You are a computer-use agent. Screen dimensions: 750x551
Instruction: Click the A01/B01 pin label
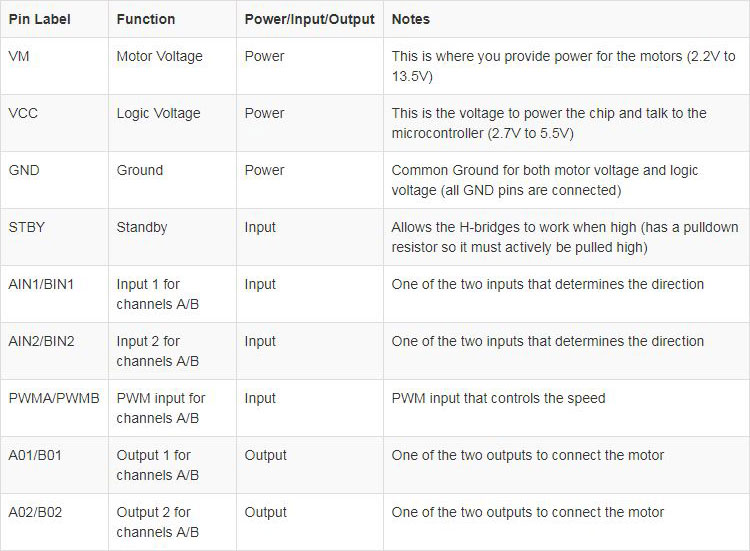[x=35, y=455]
